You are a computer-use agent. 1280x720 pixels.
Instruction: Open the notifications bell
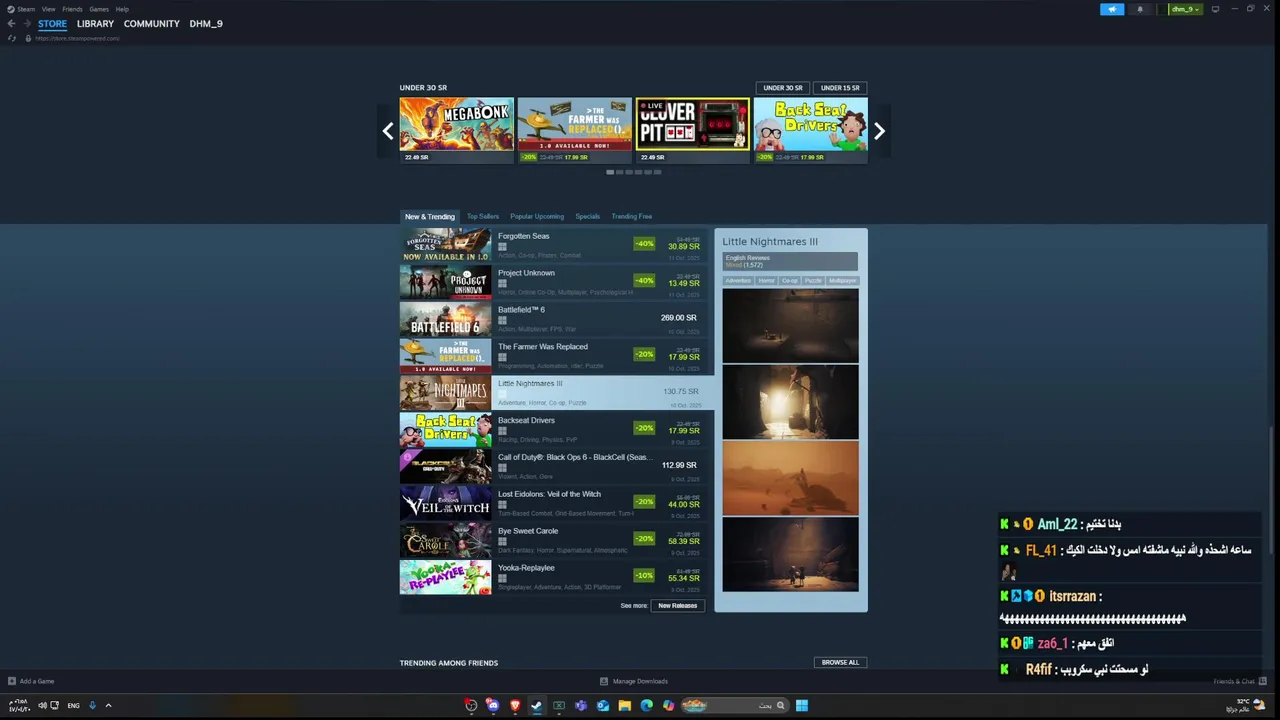coord(1140,9)
